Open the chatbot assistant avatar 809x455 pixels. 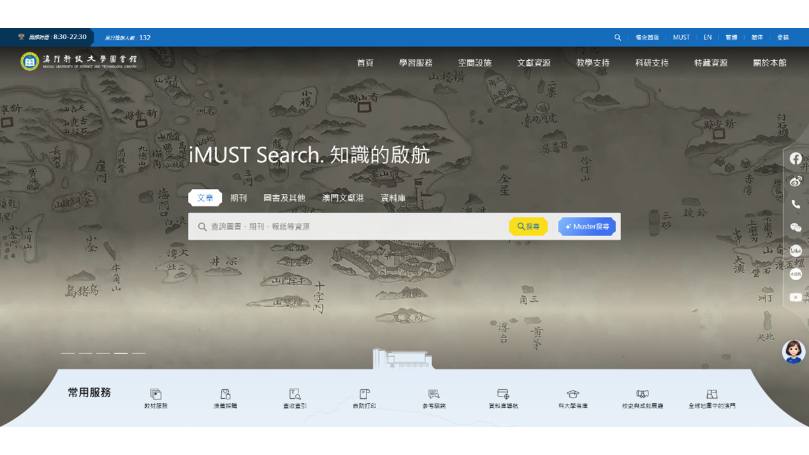tap(793, 351)
